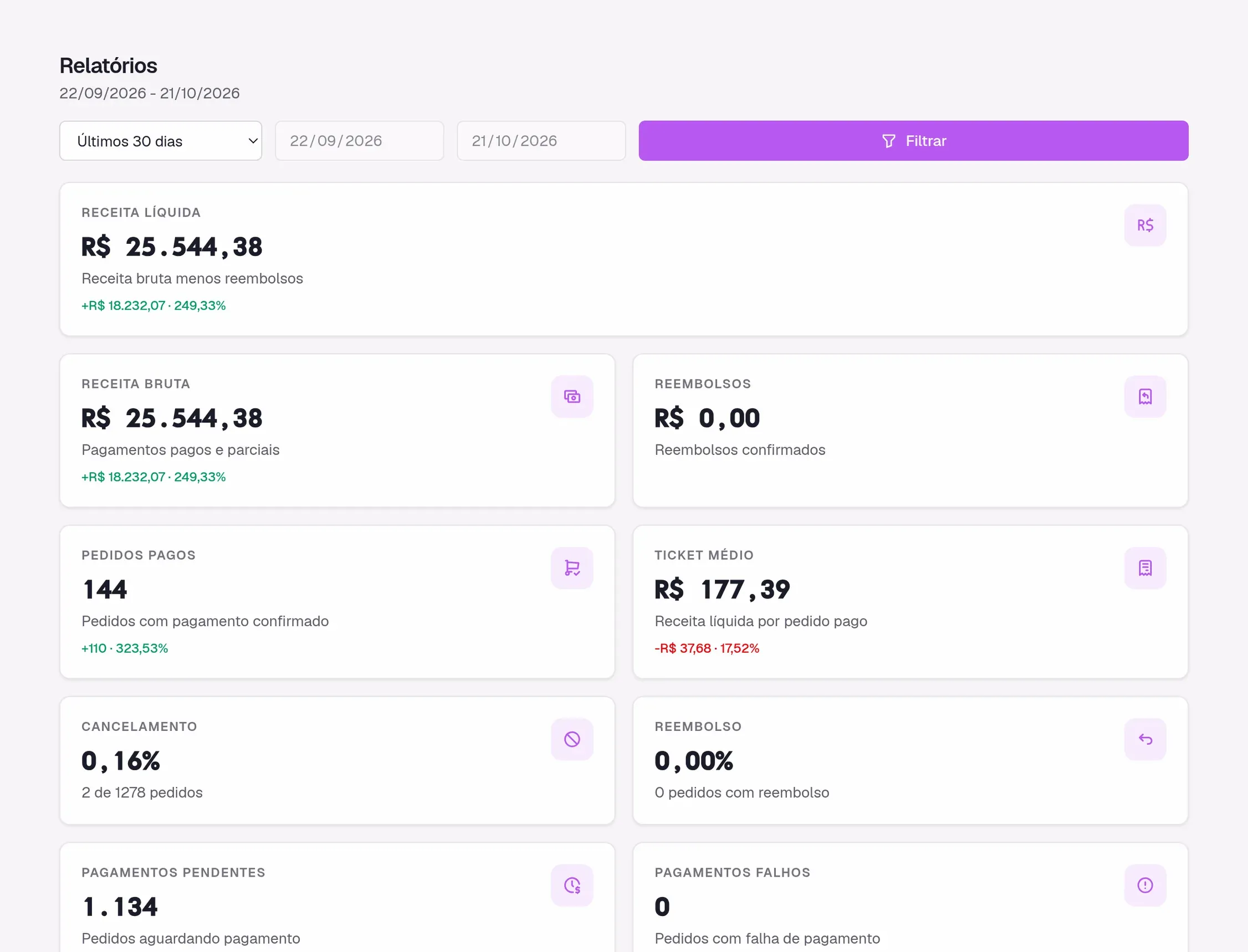Click 'Receita bruta menos reembolsos' description
The image size is (1248, 952).
coord(192,278)
